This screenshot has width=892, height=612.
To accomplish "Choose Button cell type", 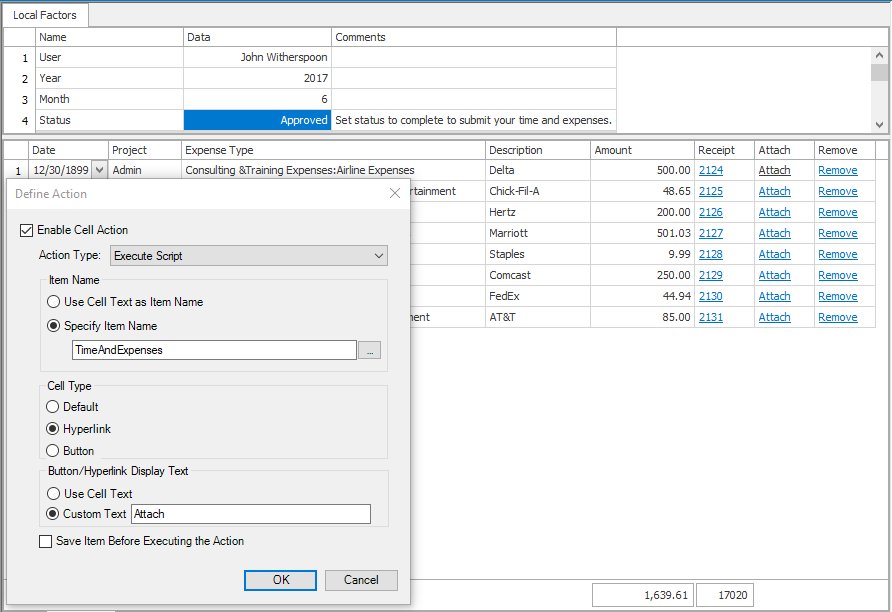I will pyautogui.click(x=52, y=451).
